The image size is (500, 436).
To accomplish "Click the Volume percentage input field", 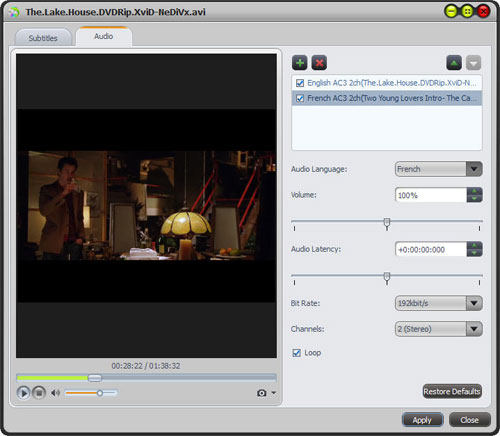I will (431, 195).
